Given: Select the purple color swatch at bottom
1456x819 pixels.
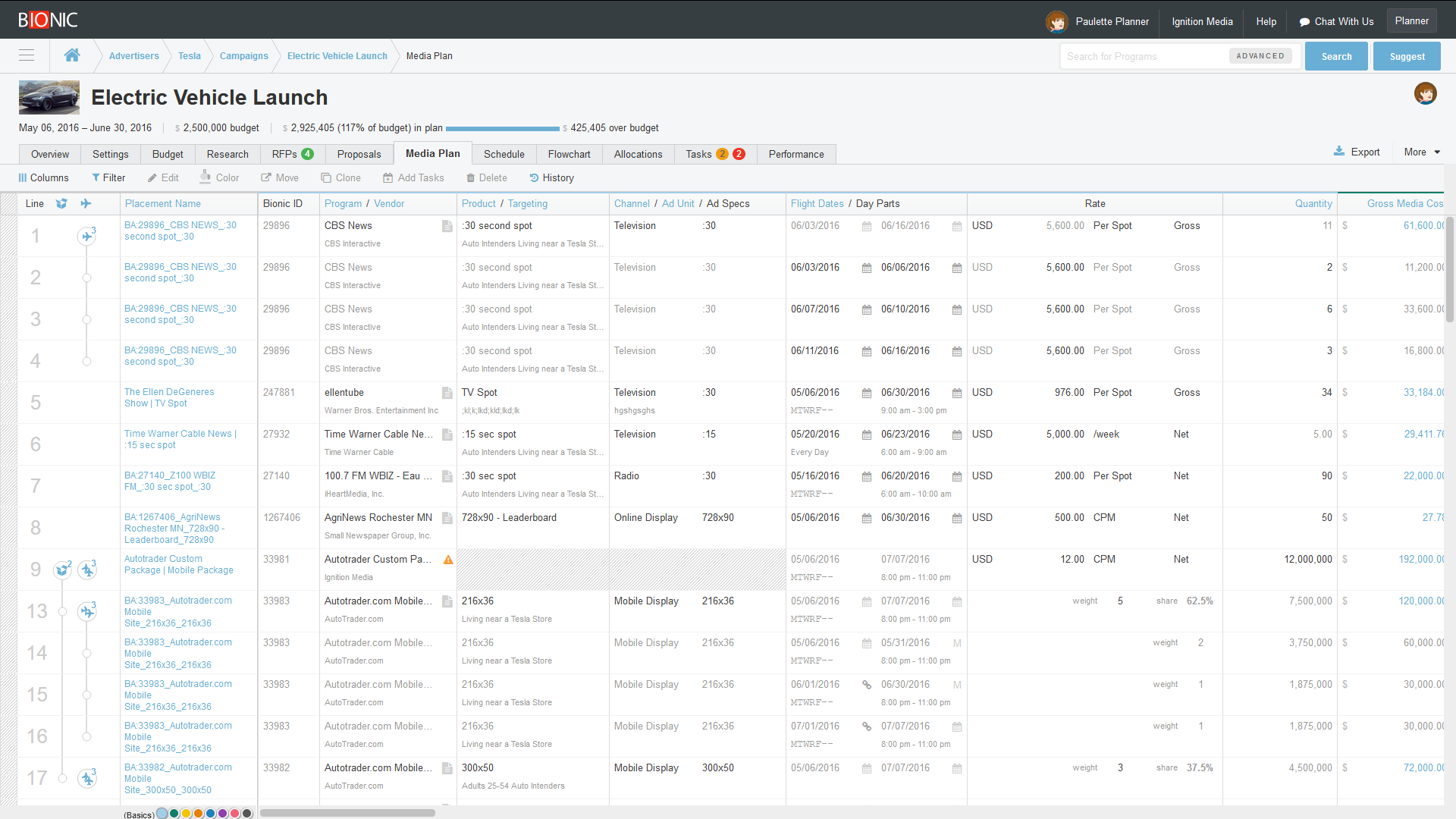Looking at the screenshot, I should [223, 813].
